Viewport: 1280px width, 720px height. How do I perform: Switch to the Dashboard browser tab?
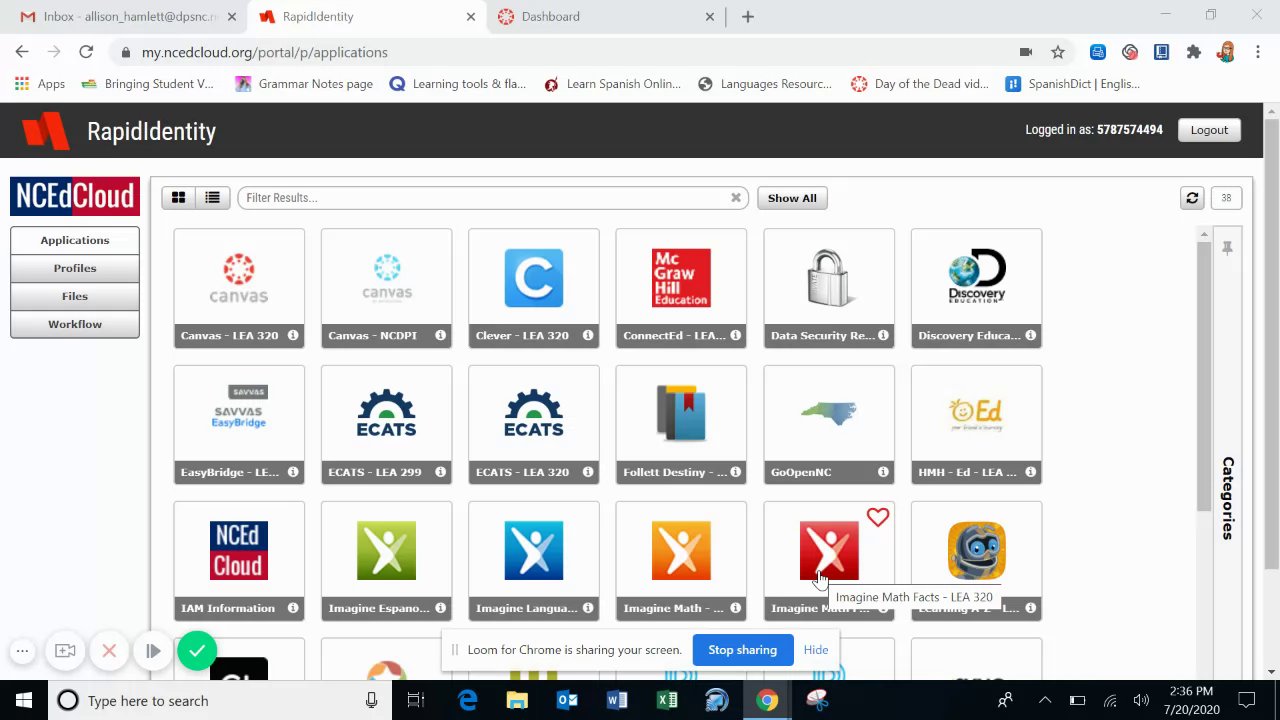coord(606,16)
